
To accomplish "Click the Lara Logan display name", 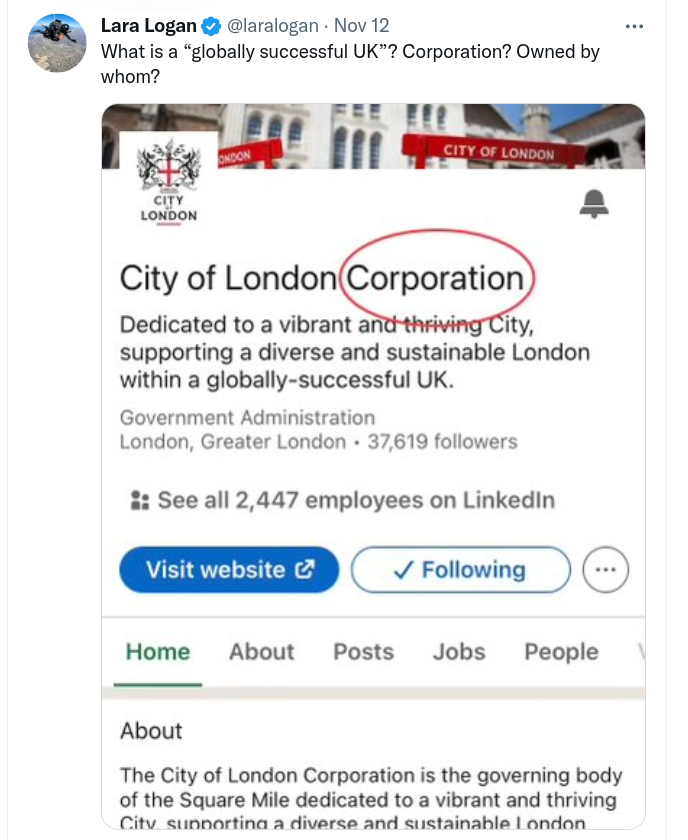I will pyautogui.click(x=149, y=26).
